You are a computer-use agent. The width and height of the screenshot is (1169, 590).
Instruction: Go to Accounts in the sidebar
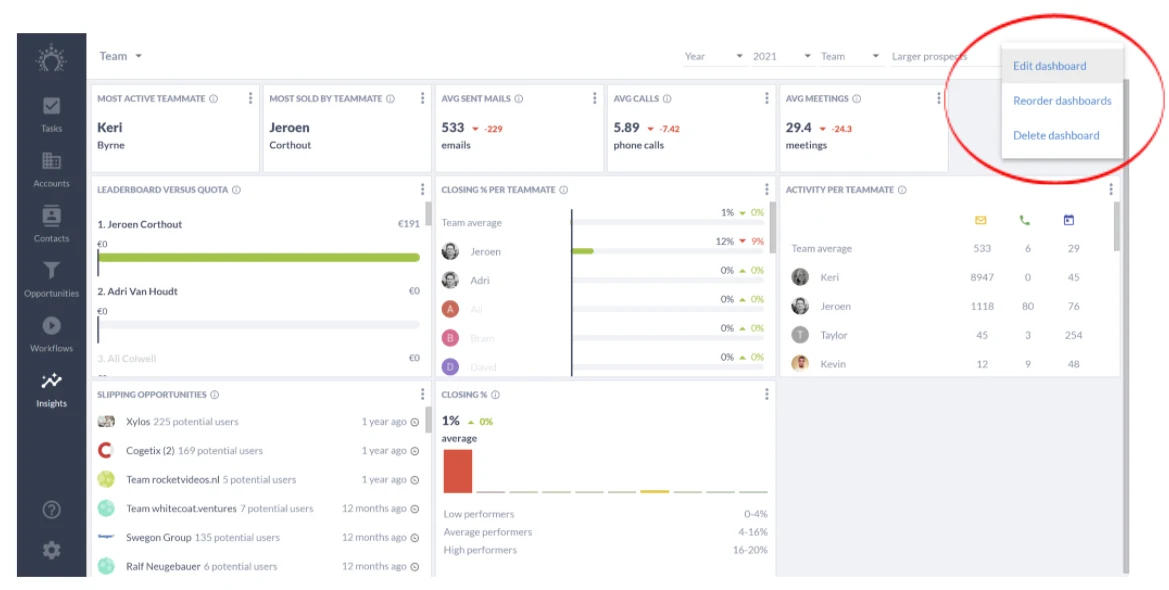coord(51,169)
